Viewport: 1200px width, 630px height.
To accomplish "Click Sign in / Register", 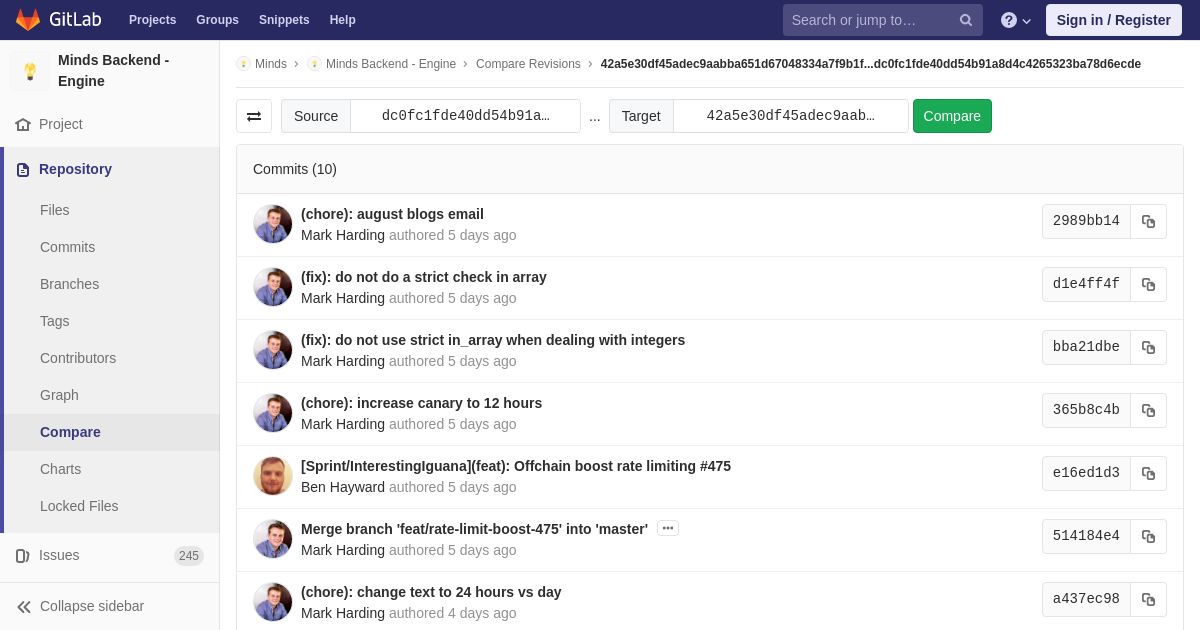I will tap(1113, 20).
